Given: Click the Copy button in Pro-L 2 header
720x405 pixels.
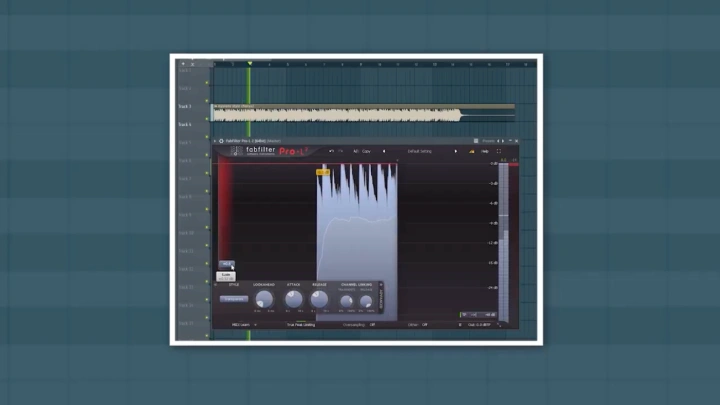Looking at the screenshot, I should click(x=366, y=151).
